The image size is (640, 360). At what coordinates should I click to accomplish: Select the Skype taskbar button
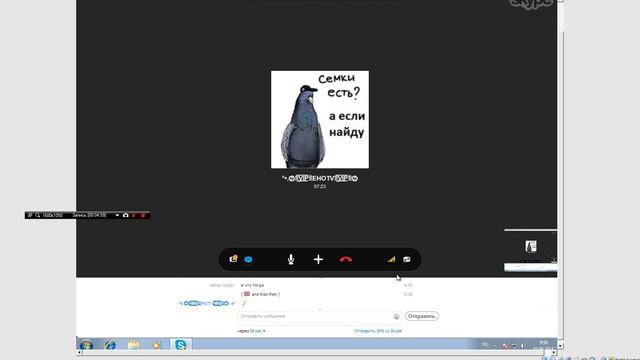(x=180, y=344)
